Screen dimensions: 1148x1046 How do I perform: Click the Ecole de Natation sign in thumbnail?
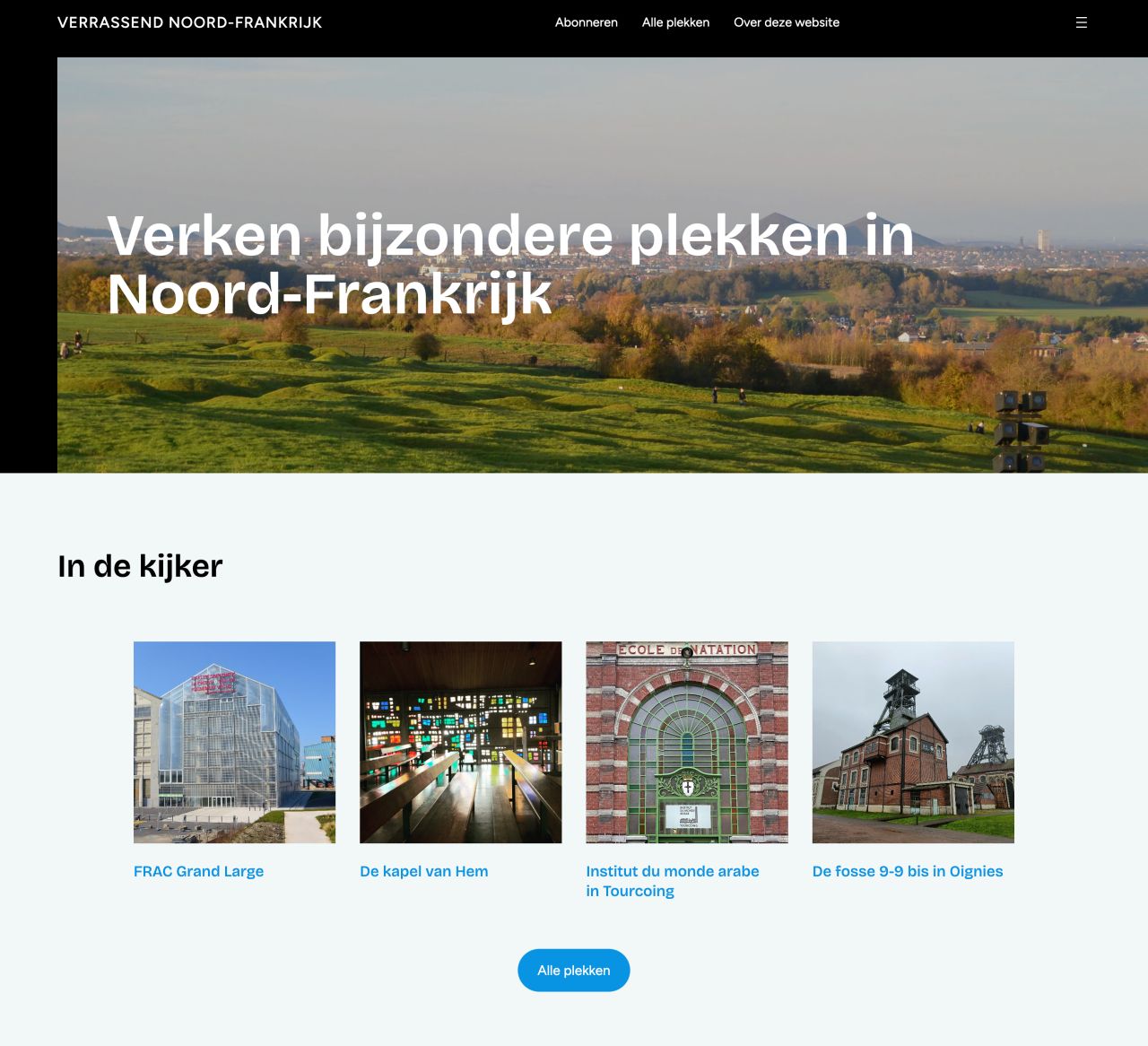(687, 649)
